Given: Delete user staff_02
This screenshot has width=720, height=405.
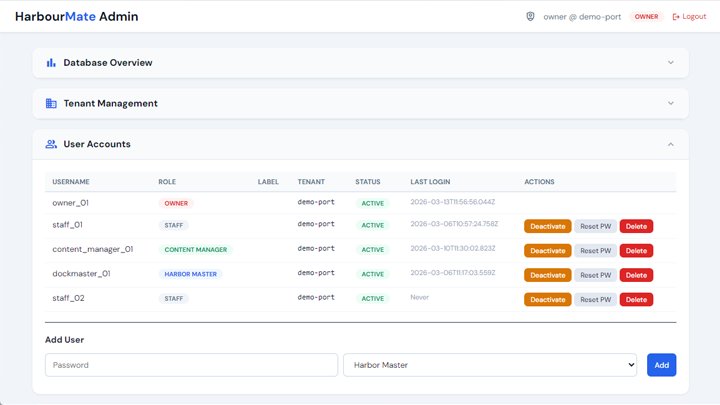Looking at the screenshot, I should click(x=636, y=299).
